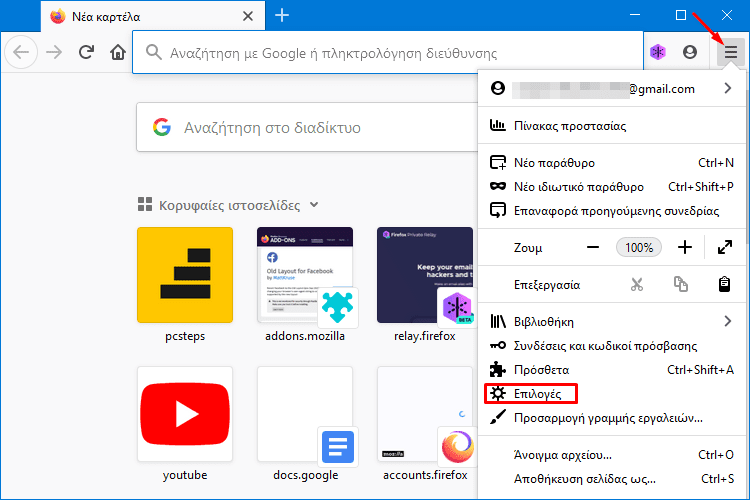
Task: Open Συνδέσεις και κωδικοί πρόσβασης
Action: click(x=612, y=345)
